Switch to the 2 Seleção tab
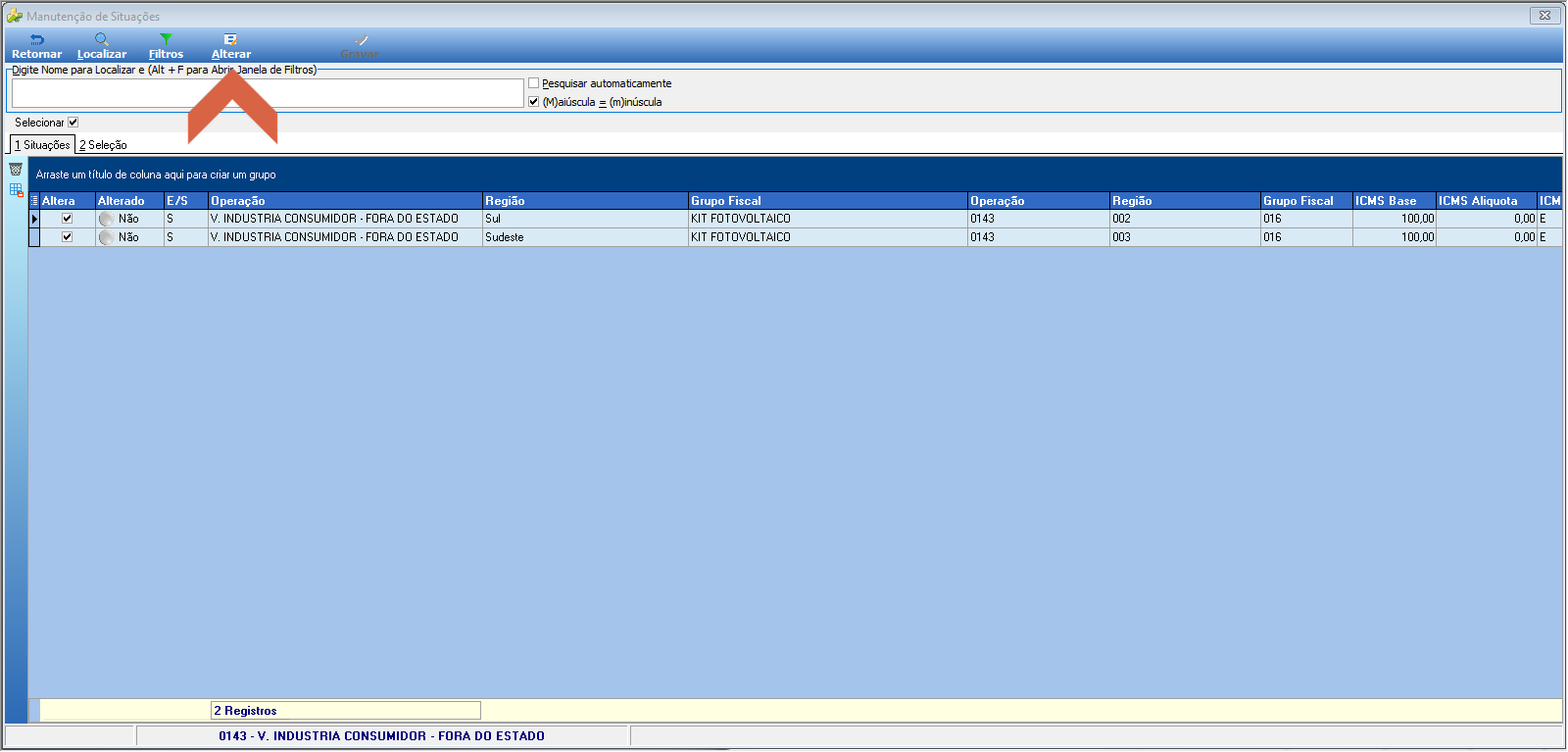1568x752 pixels. [x=103, y=145]
